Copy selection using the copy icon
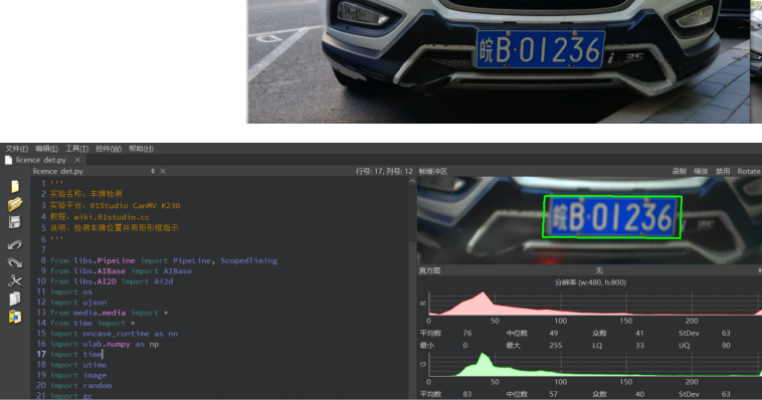This screenshot has width=762, height=400. 15,298
